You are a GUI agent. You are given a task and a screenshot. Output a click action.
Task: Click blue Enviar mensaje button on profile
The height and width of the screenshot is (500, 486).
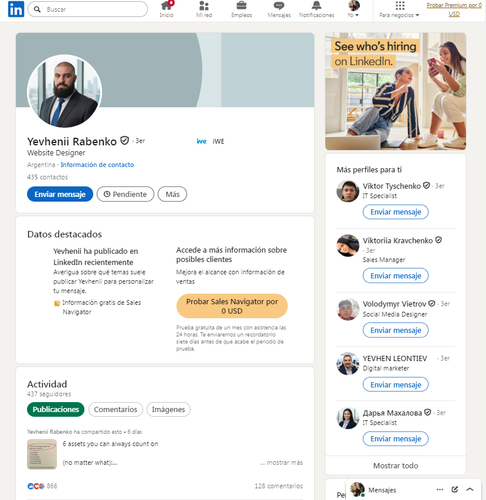(60, 194)
